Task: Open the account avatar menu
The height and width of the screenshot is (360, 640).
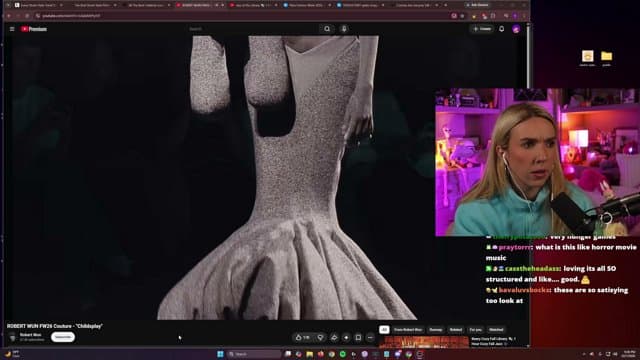Action: (x=516, y=29)
